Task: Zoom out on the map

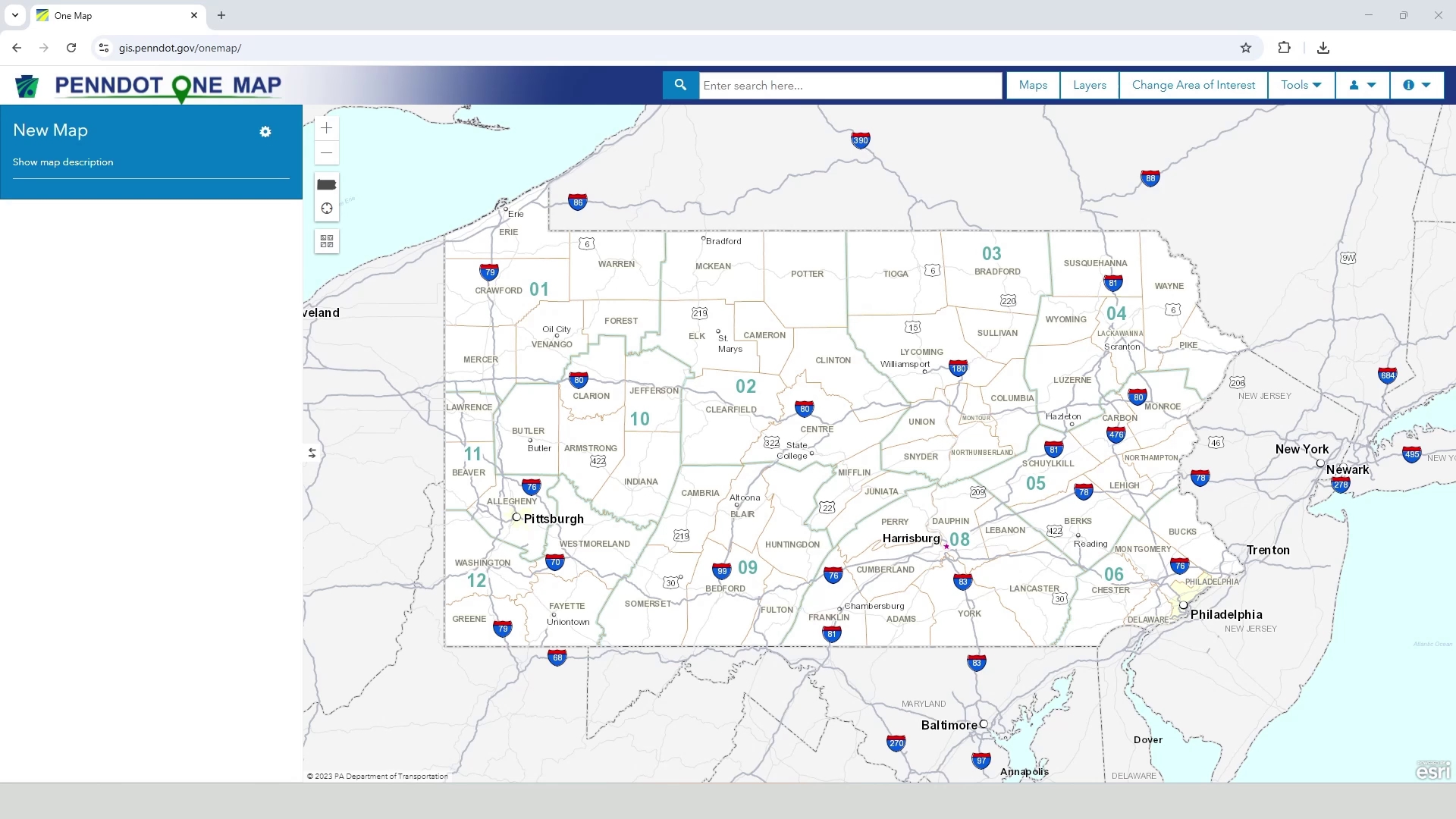Action: pyautogui.click(x=326, y=153)
